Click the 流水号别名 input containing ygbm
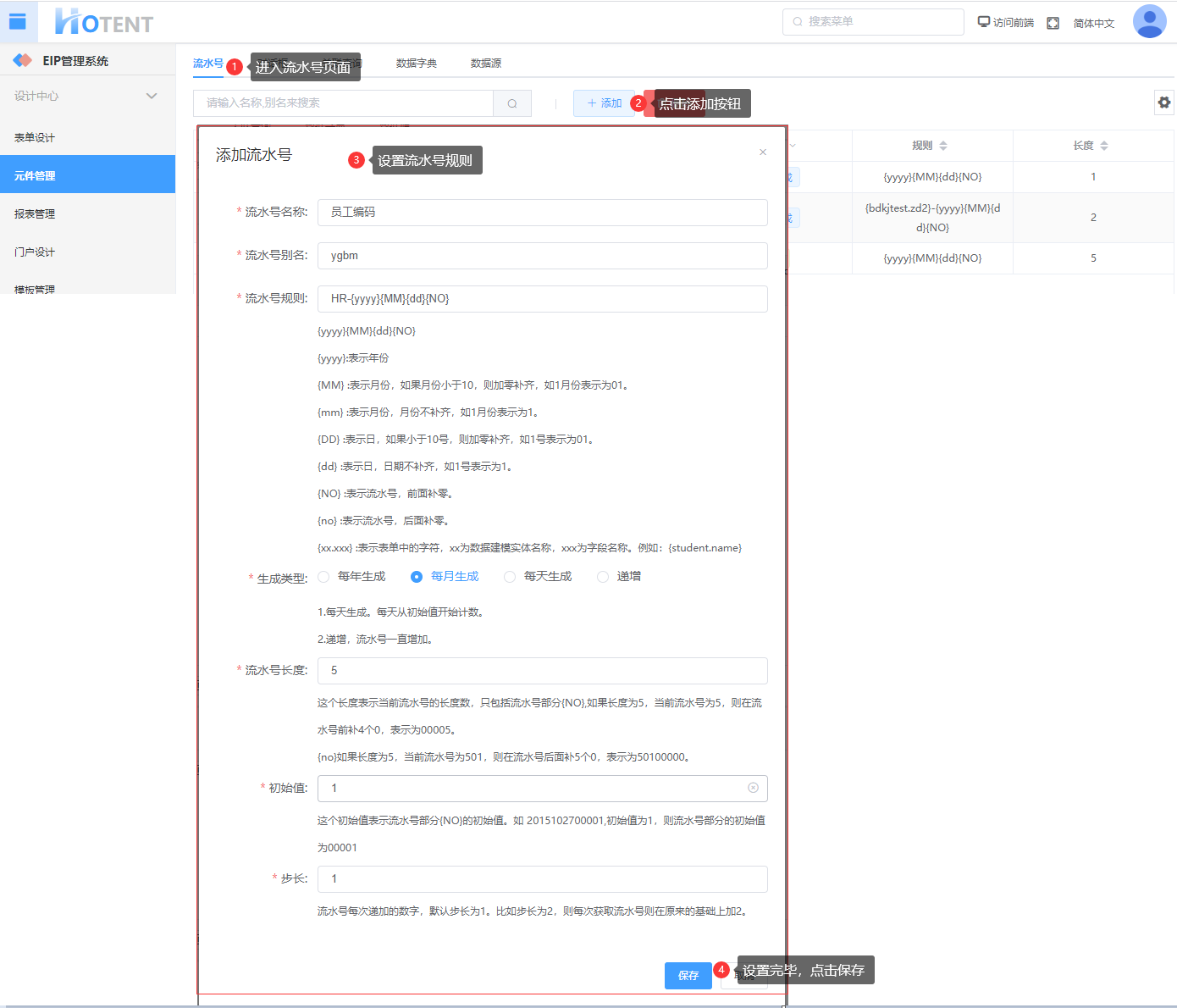1177x1008 pixels. tap(543, 256)
